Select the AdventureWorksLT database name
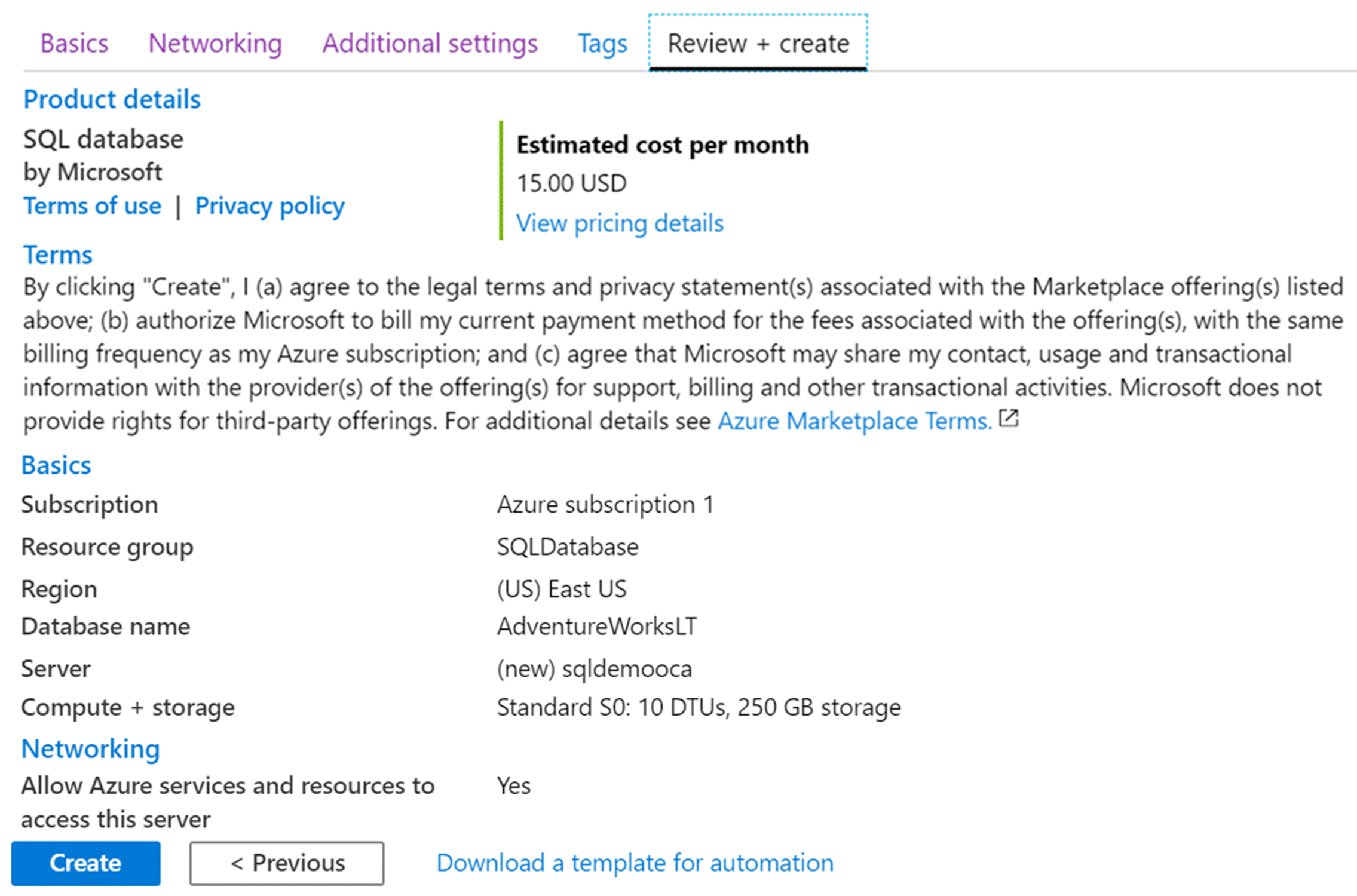The height and width of the screenshot is (896, 1357). pos(597,627)
